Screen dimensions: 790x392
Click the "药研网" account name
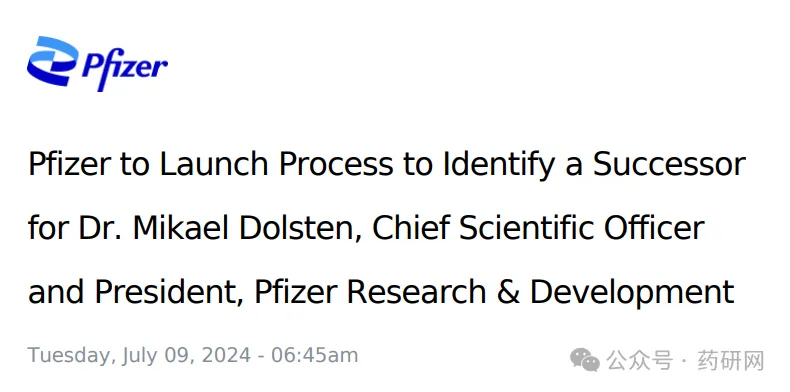point(731,361)
